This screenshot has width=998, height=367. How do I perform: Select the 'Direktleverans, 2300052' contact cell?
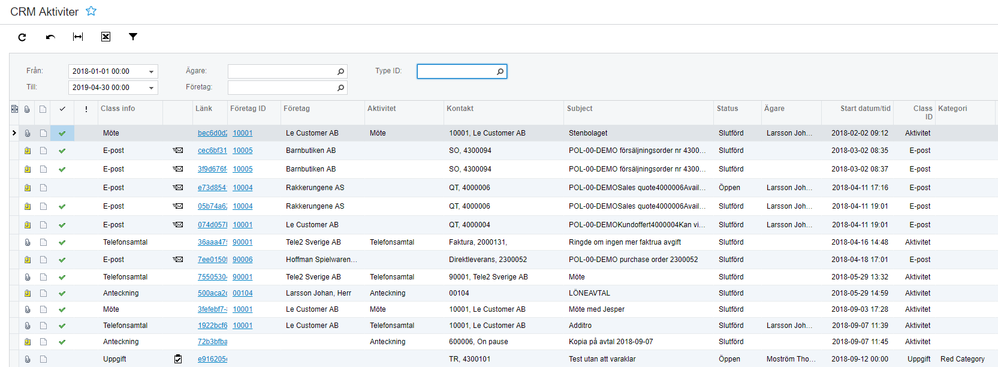504,260
